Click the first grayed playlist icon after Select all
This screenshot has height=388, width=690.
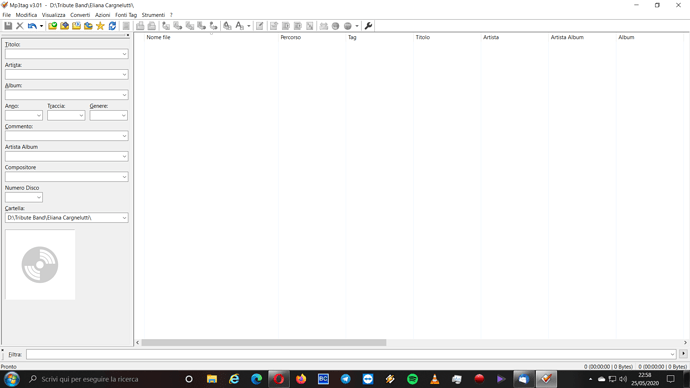click(140, 26)
